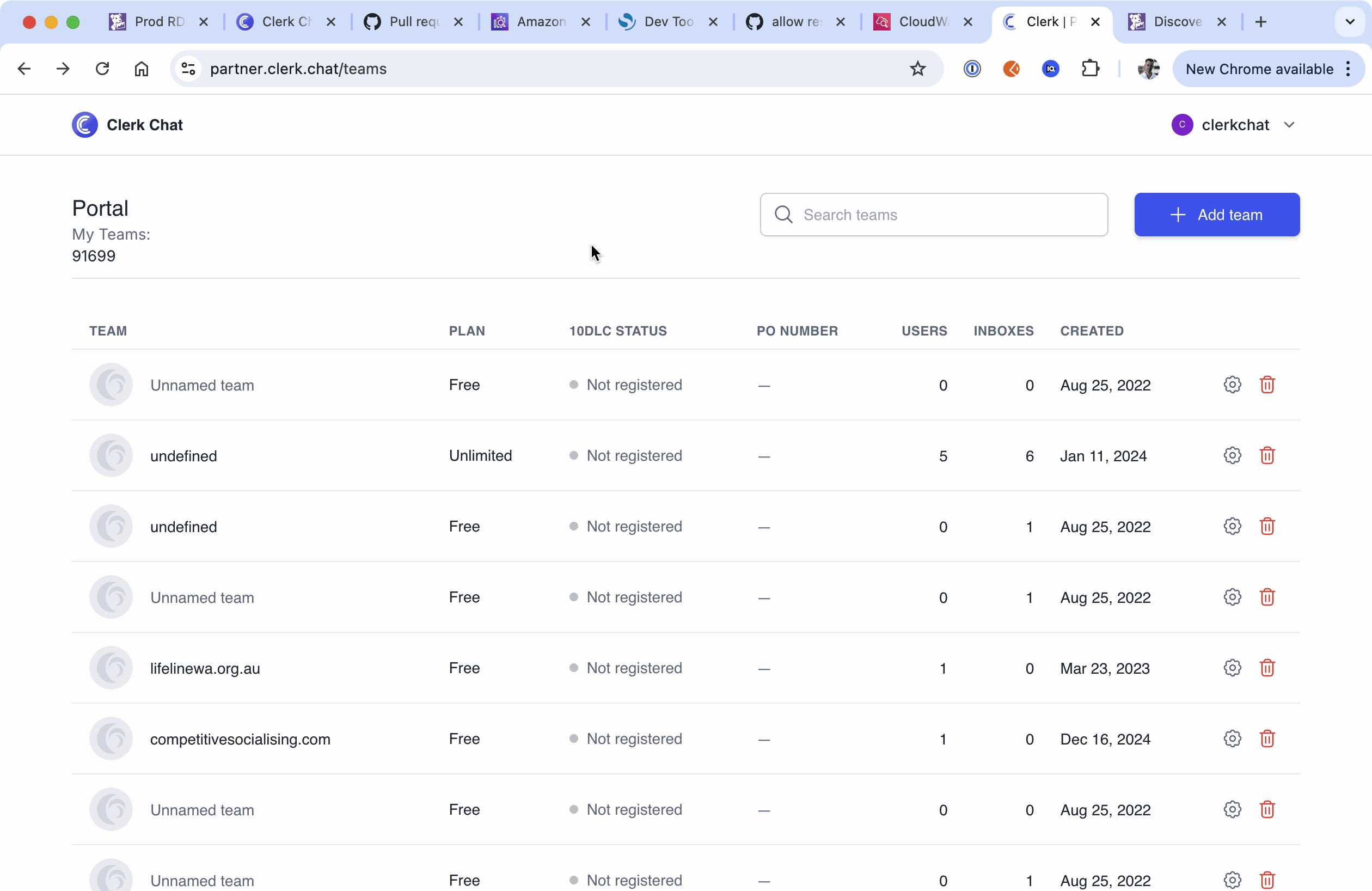Switch to the allow re GitHub tab
The height and width of the screenshot is (891, 1372).
(x=784, y=22)
